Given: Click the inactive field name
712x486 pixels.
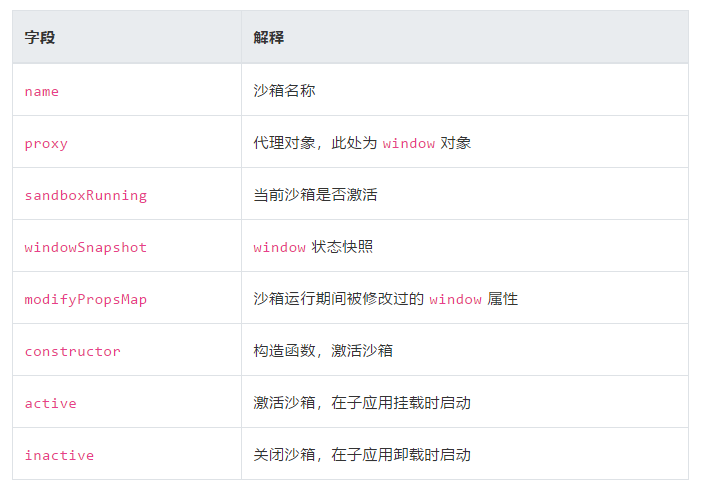Looking at the screenshot, I should coord(59,455).
